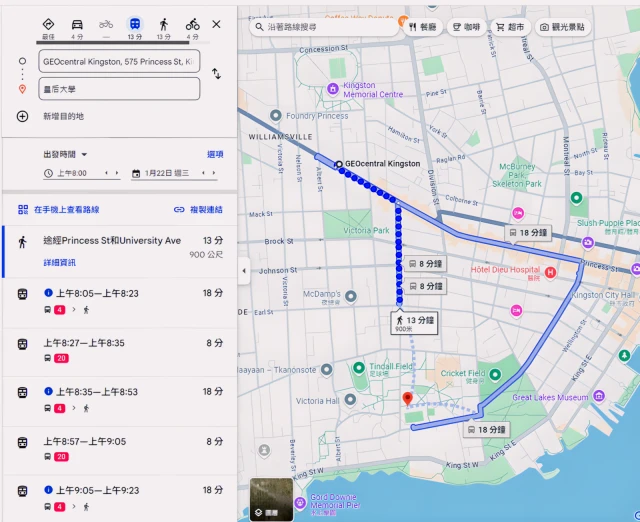Open 詳細資訊 for the walking route
This screenshot has height=522, width=640.
click(60, 262)
